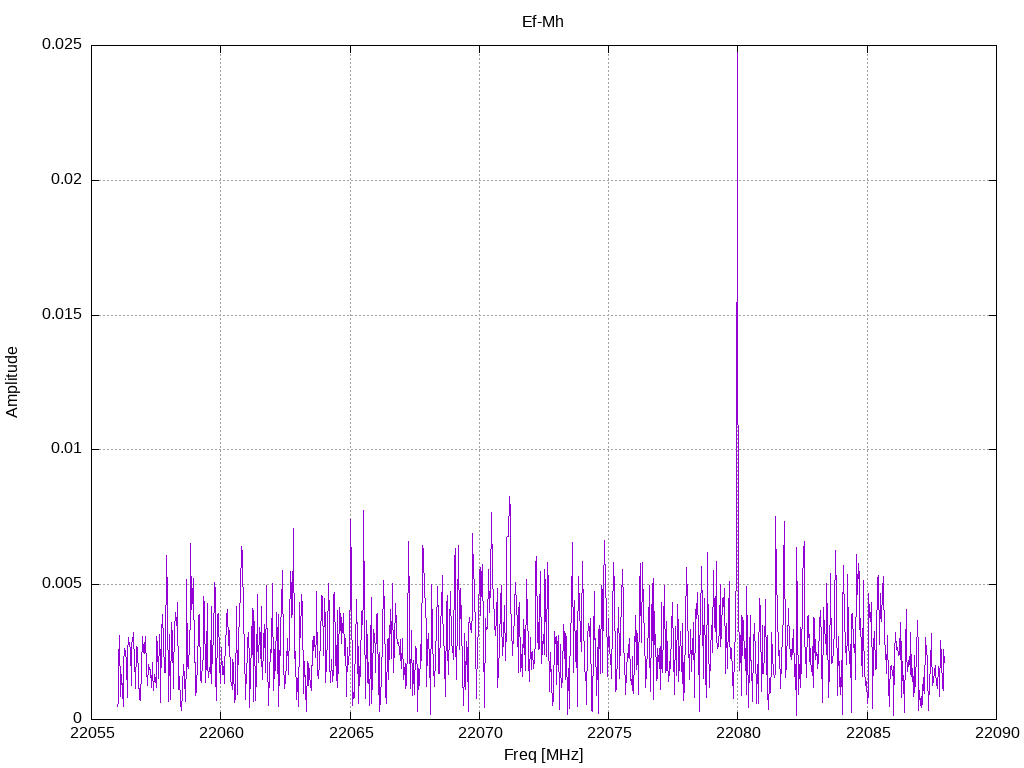1024x768 pixels.
Task: Click the spike shoulder at 0.0155 amplitude
Action: [736, 303]
